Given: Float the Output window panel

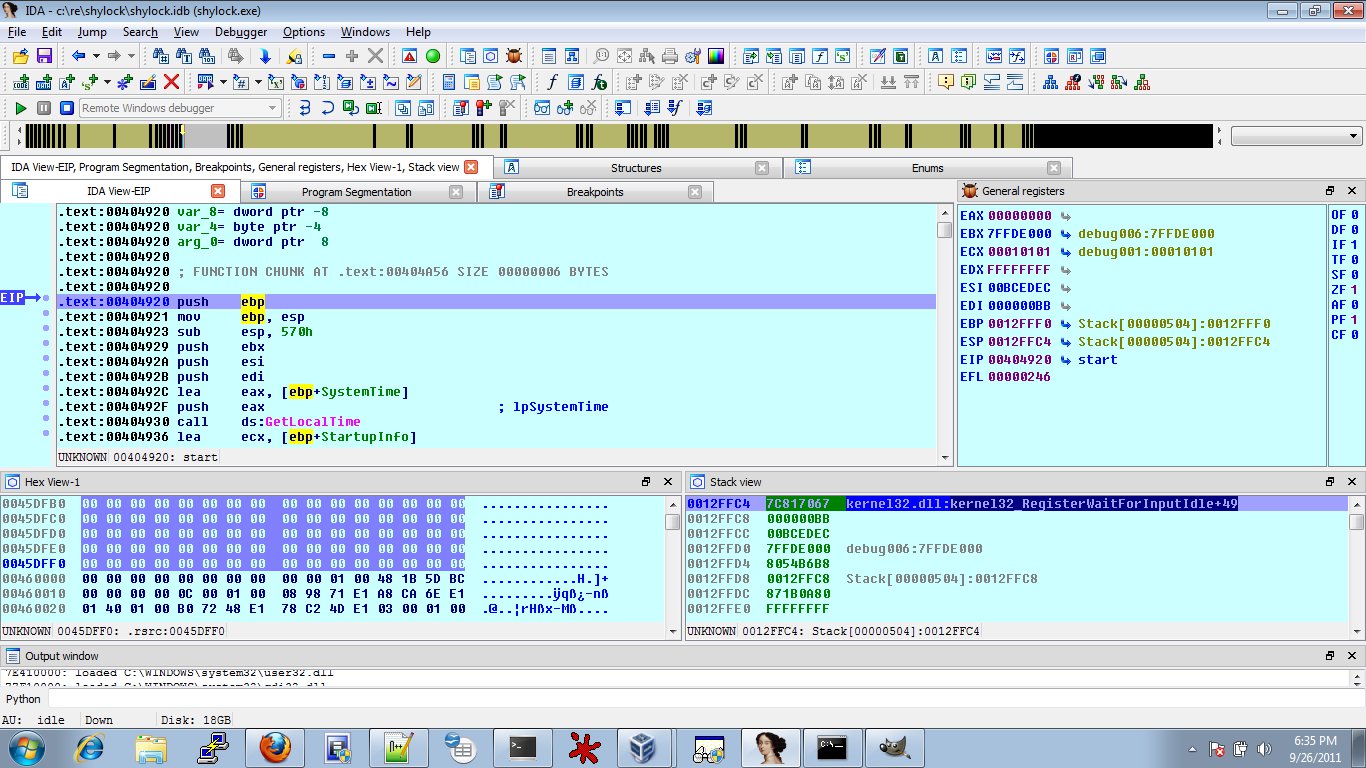Looking at the screenshot, I should (1330, 657).
